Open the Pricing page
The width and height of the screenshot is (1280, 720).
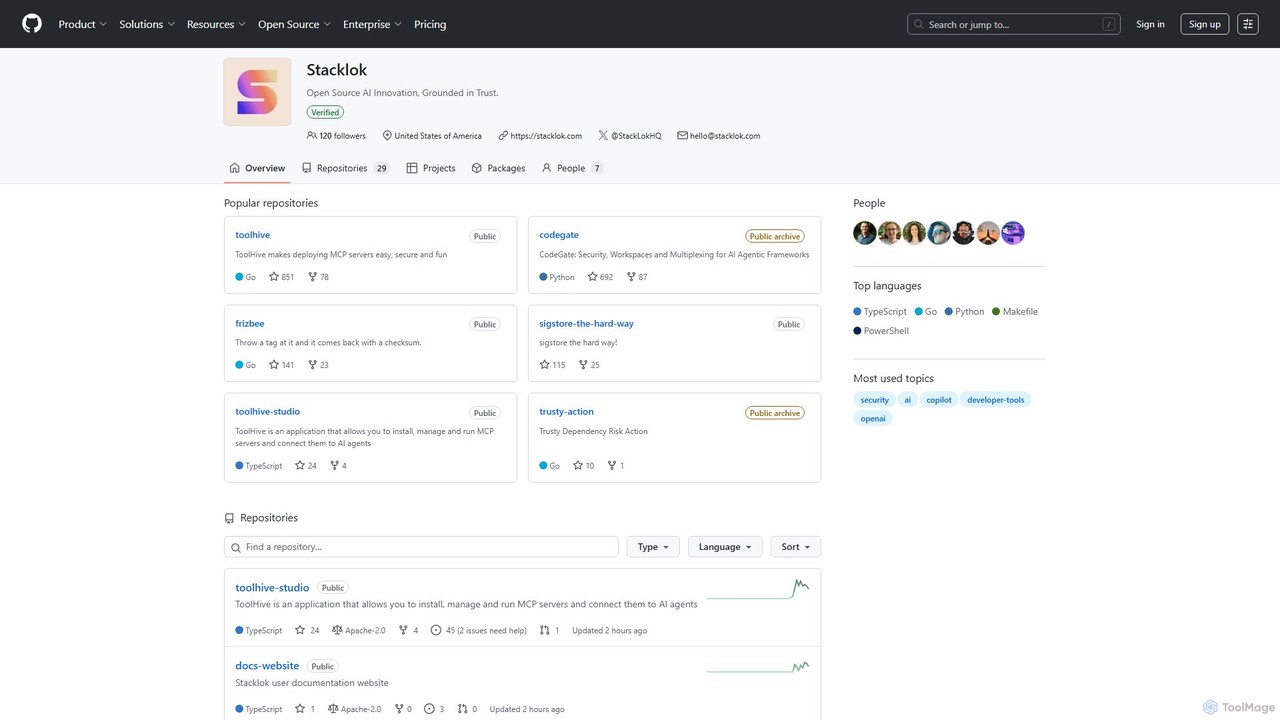pos(430,24)
